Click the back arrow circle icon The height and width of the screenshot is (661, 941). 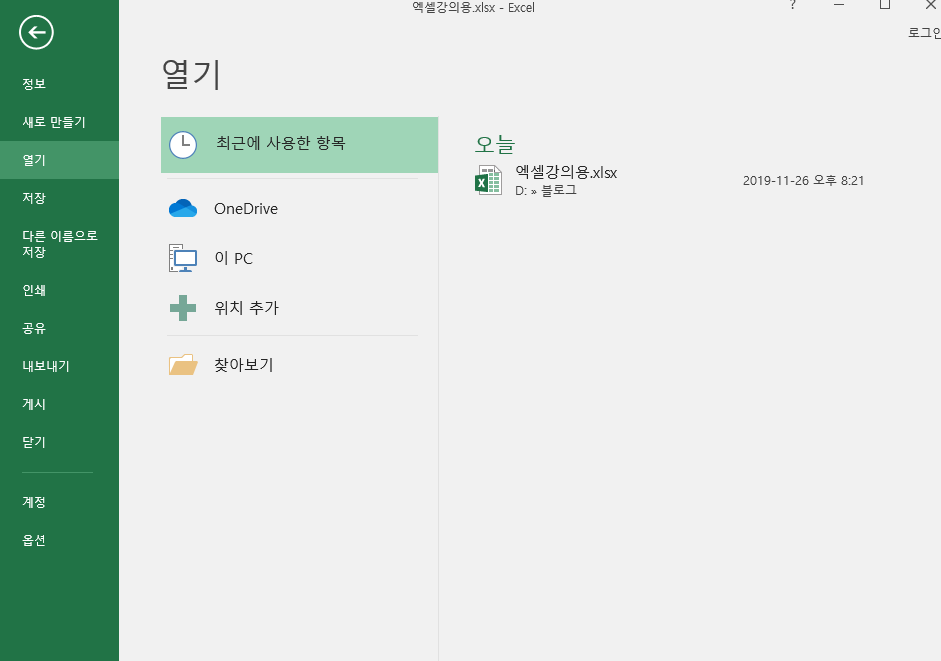36,32
